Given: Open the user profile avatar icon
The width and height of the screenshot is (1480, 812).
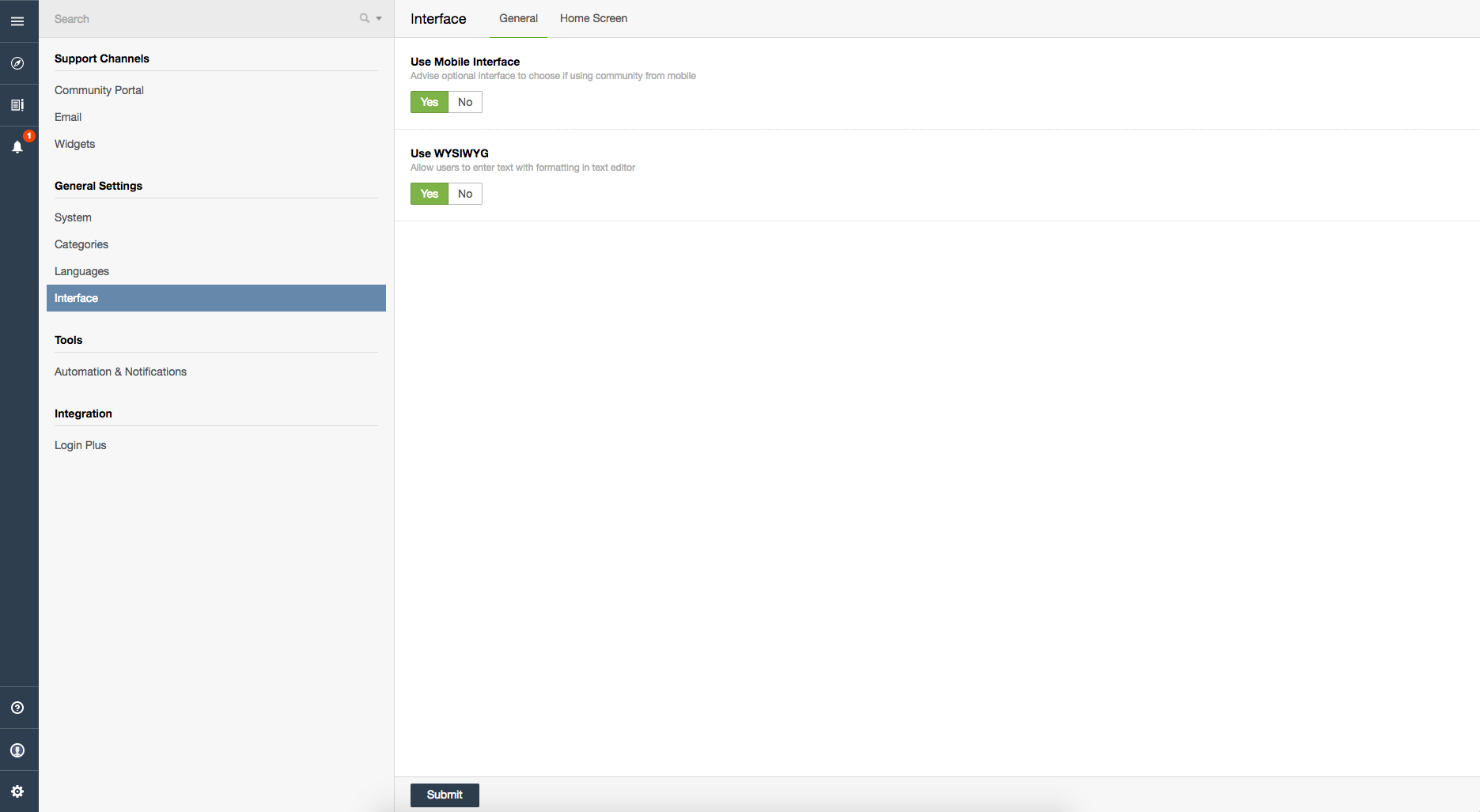Looking at the screenshot, I should [x=17, y=750].
